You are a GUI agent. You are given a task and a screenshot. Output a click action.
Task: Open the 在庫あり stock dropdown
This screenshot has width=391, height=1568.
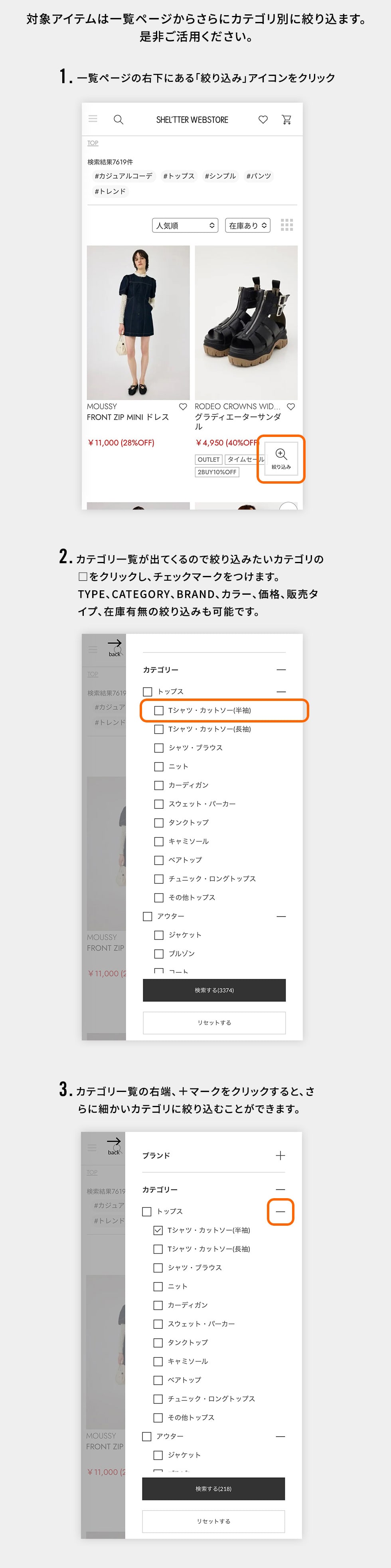[x=247, y=225]
